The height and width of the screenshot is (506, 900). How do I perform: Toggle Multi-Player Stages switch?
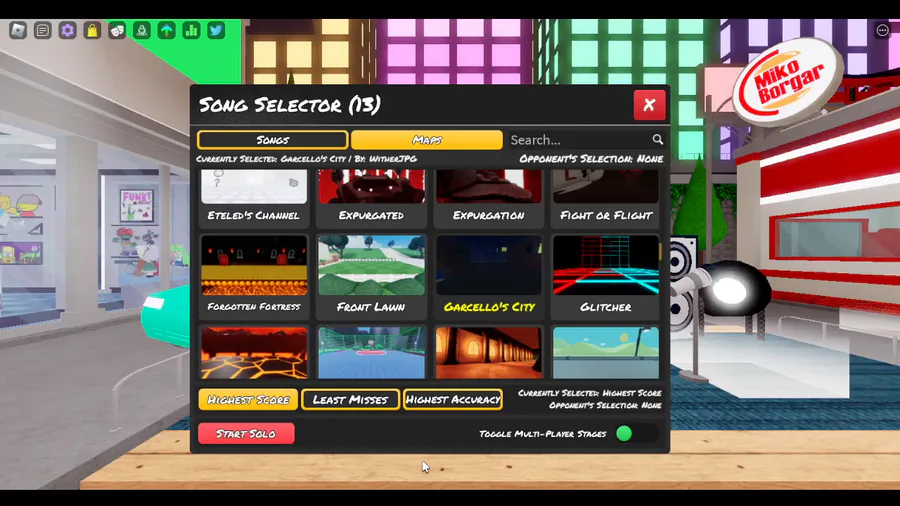coord(636,434)
